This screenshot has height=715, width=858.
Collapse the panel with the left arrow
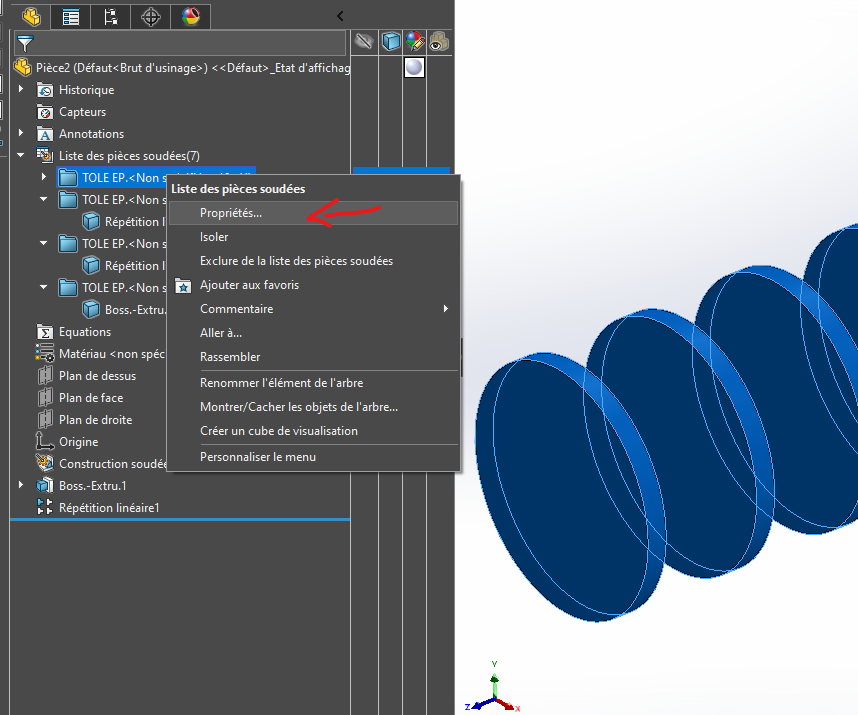coord(340,16)
